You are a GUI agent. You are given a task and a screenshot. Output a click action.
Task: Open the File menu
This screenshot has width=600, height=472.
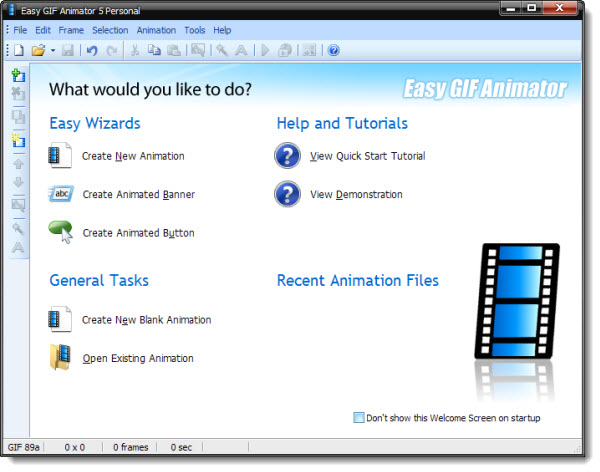[x=20, y=30]
